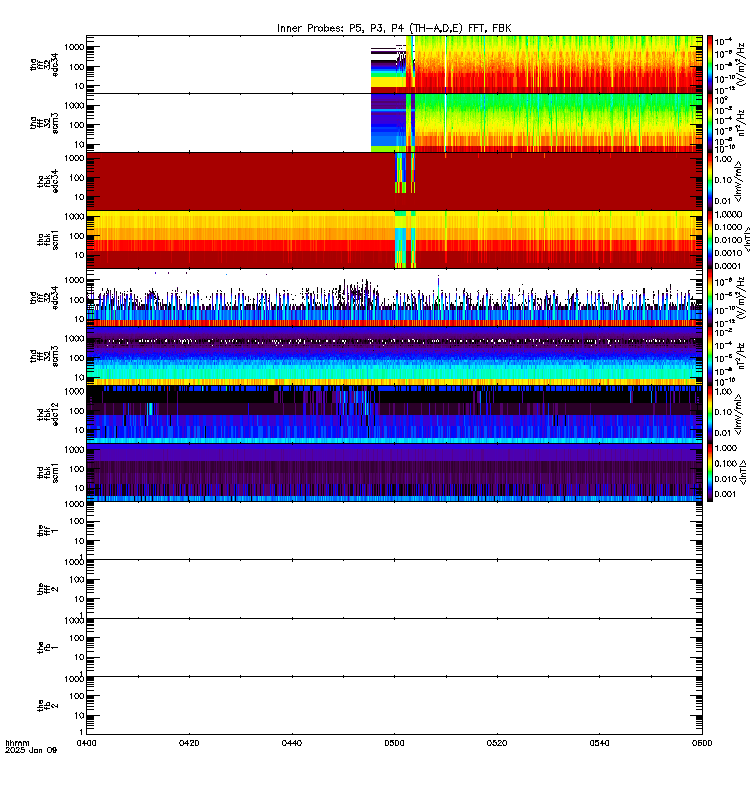Click the 'the fff 2' panel label
Screen dimensions: 750x800
click(x=48, y=589)
